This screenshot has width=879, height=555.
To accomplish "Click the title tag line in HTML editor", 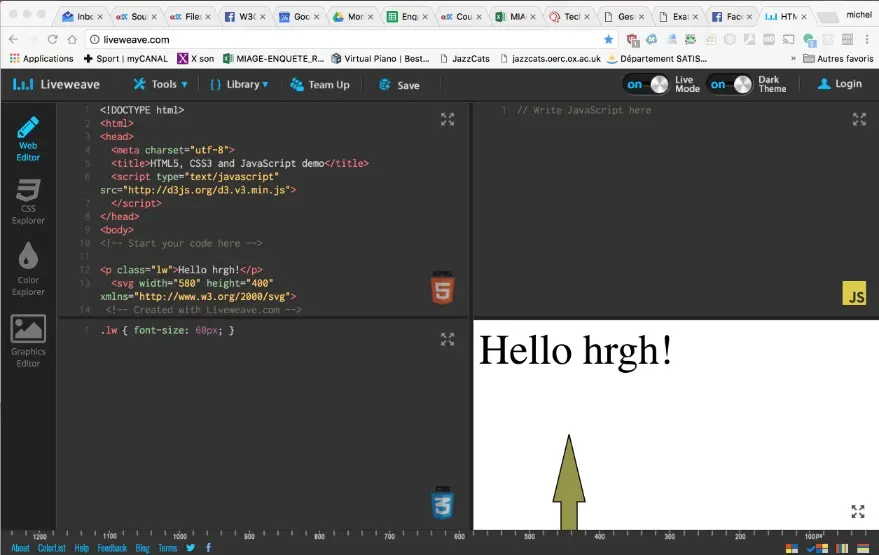I will 240,163.
